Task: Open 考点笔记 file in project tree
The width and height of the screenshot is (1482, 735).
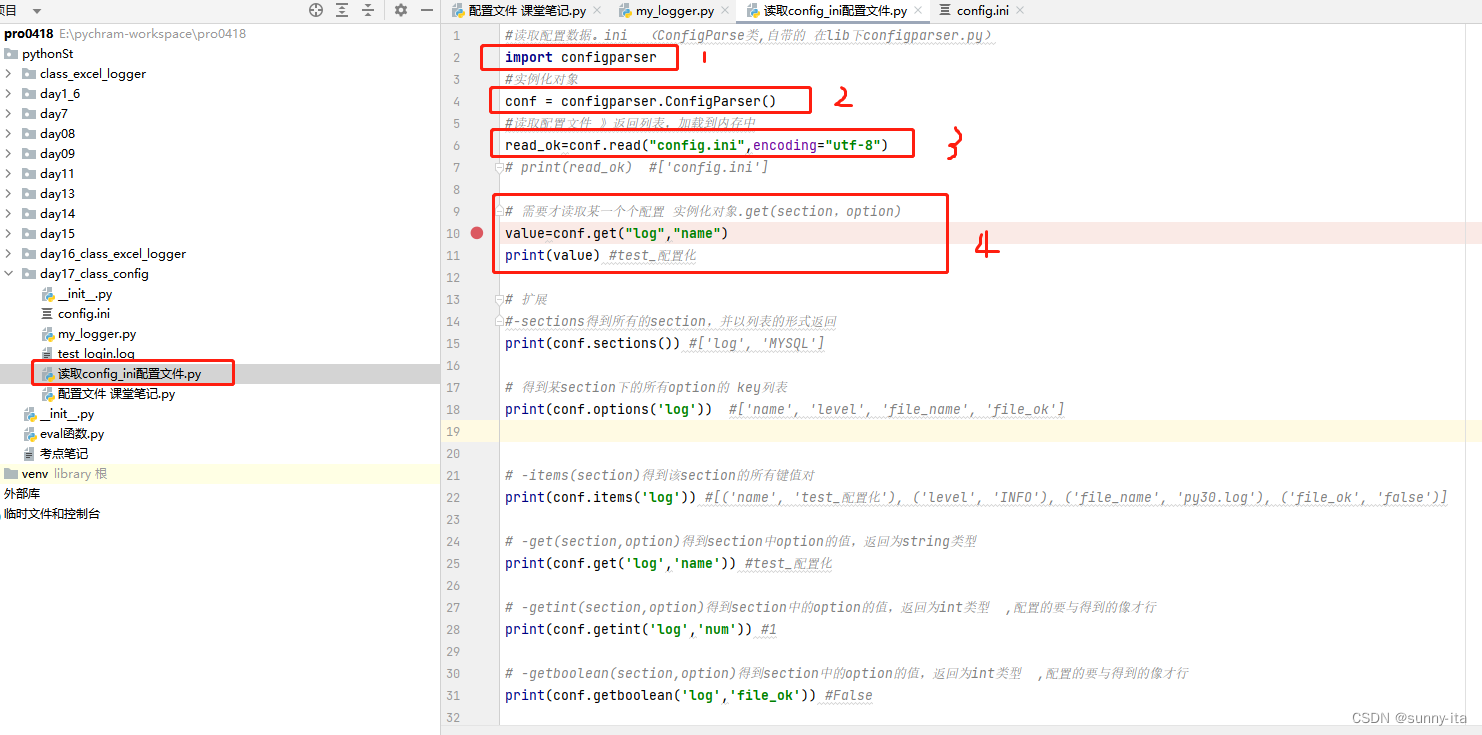Action: (x=64, y=454)
